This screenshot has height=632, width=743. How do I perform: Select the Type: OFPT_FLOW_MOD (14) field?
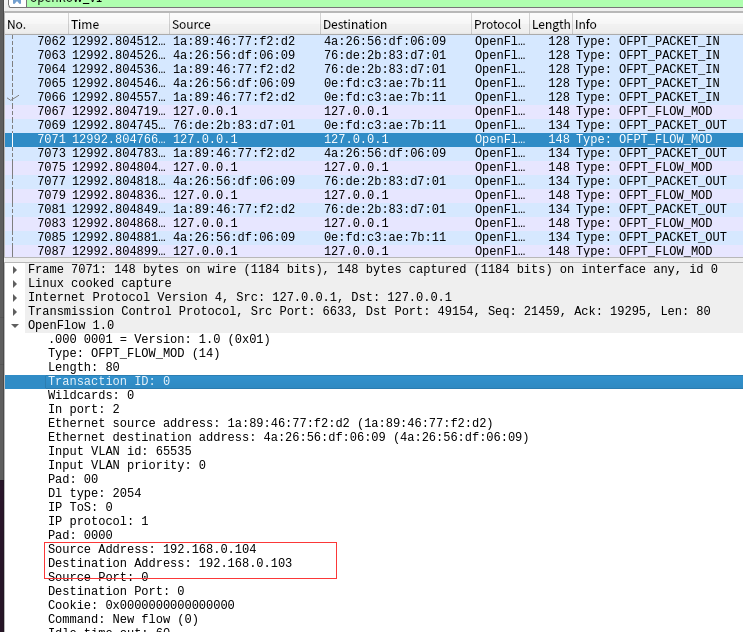pos(134,353)
